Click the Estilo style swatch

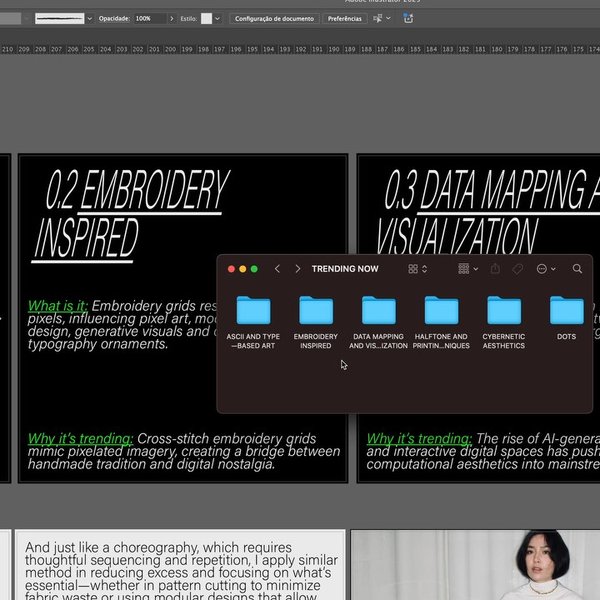click(207, 18)
